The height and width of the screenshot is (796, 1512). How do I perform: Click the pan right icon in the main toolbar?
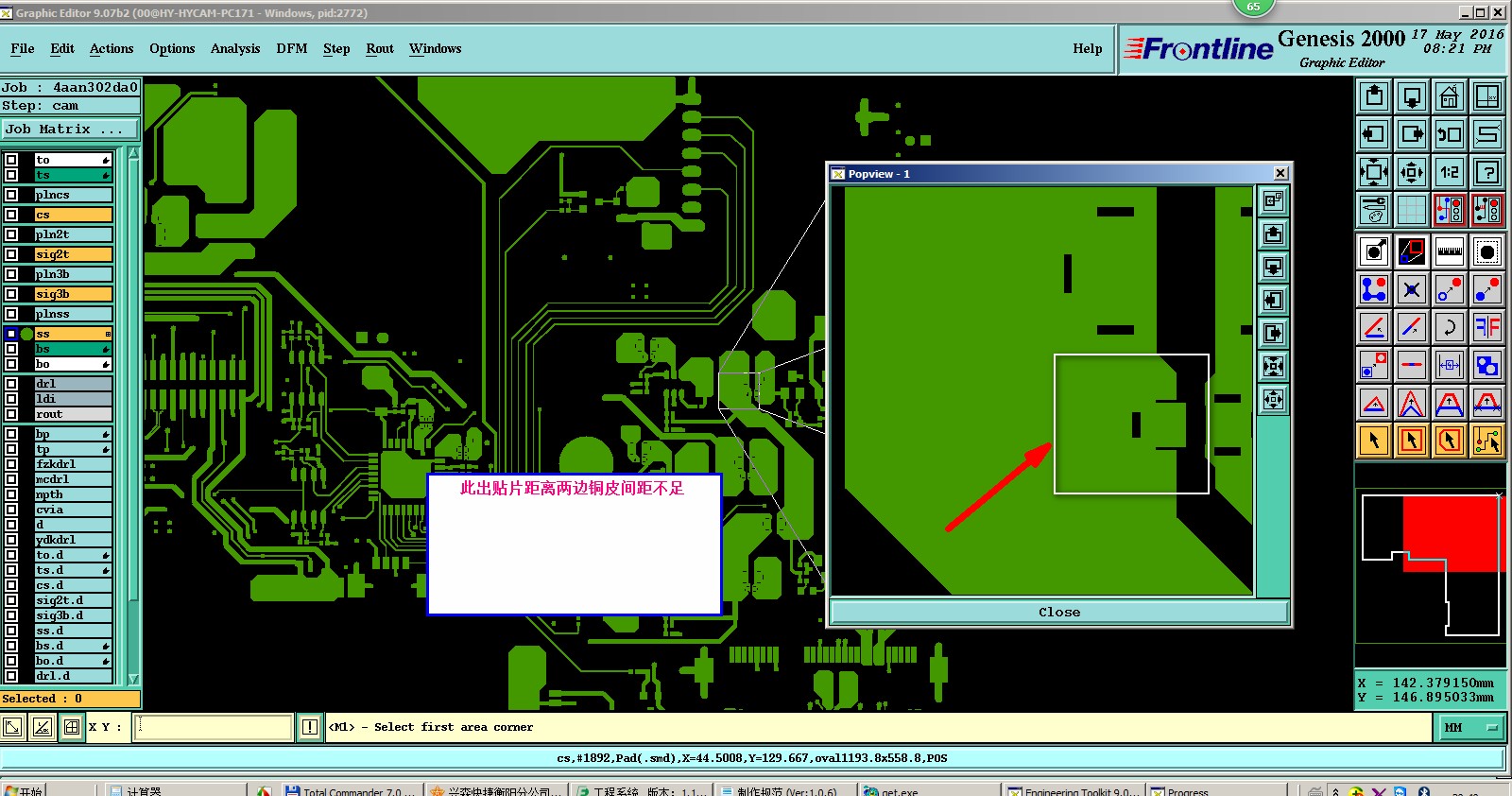pos(1412,134)
